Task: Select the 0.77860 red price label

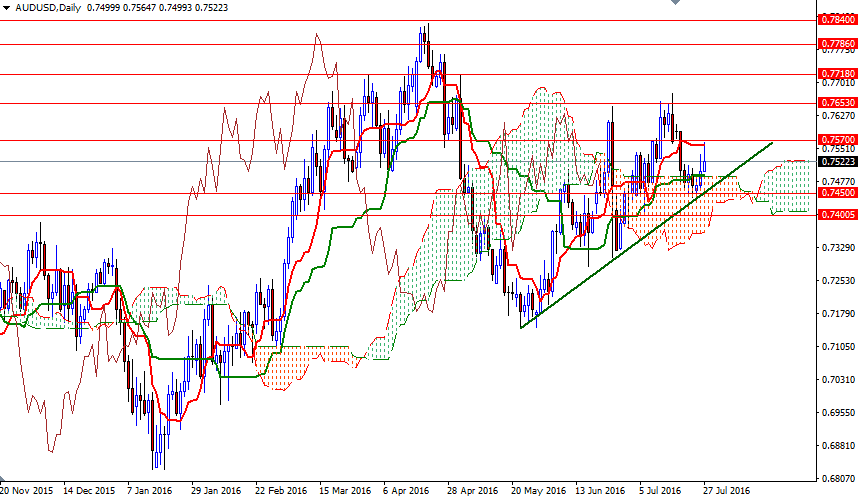Action: click(x=837, y=44)
